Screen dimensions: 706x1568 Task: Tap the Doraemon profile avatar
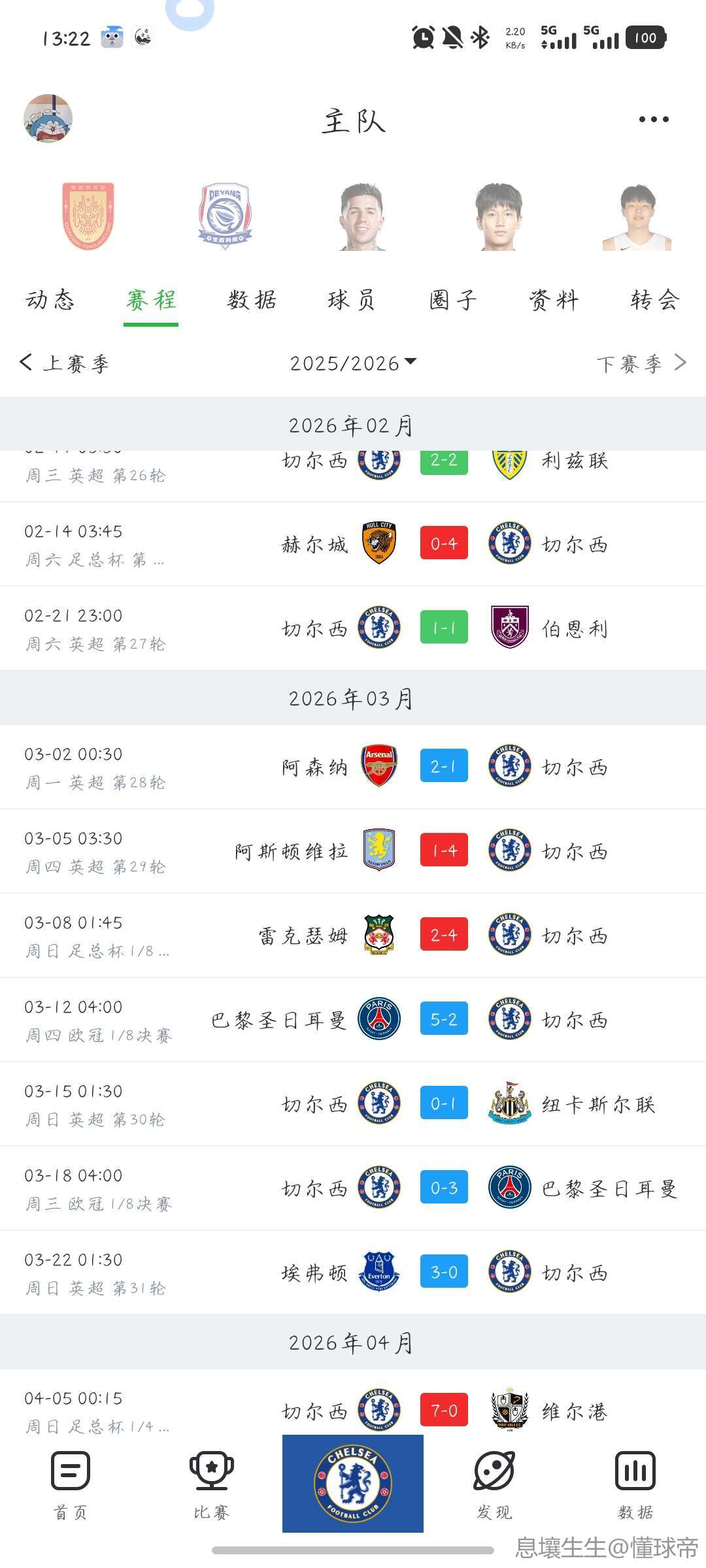pyautogui.click(x=48, y=118)
